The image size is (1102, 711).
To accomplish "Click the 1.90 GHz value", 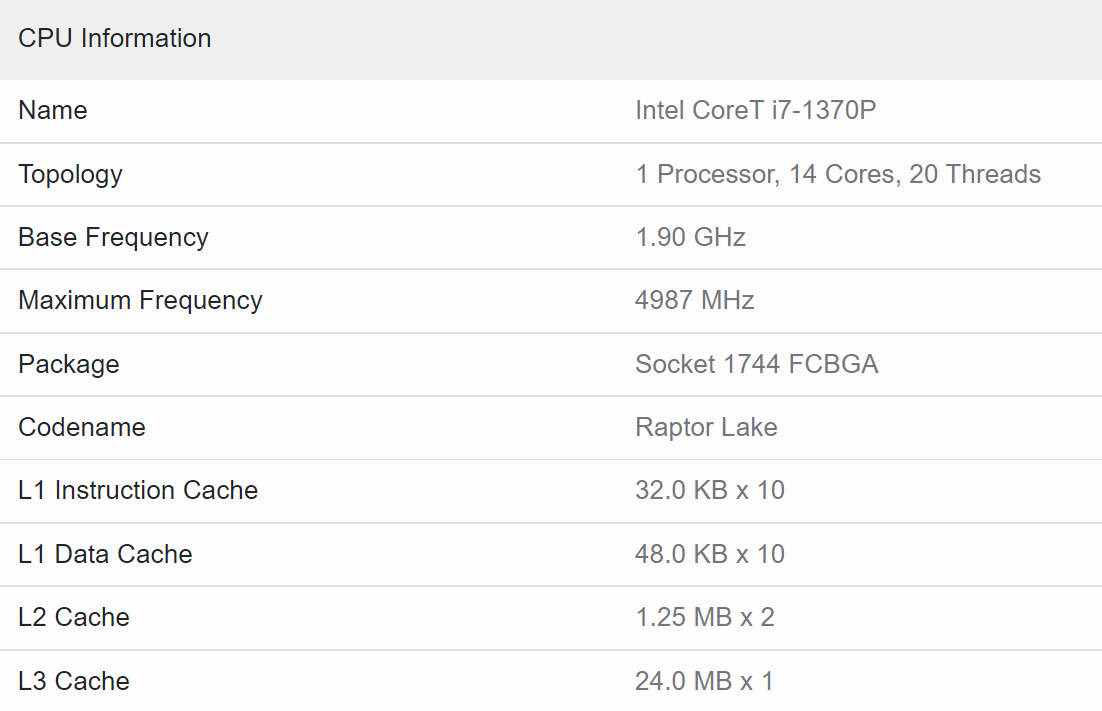I will coord(690,237).
